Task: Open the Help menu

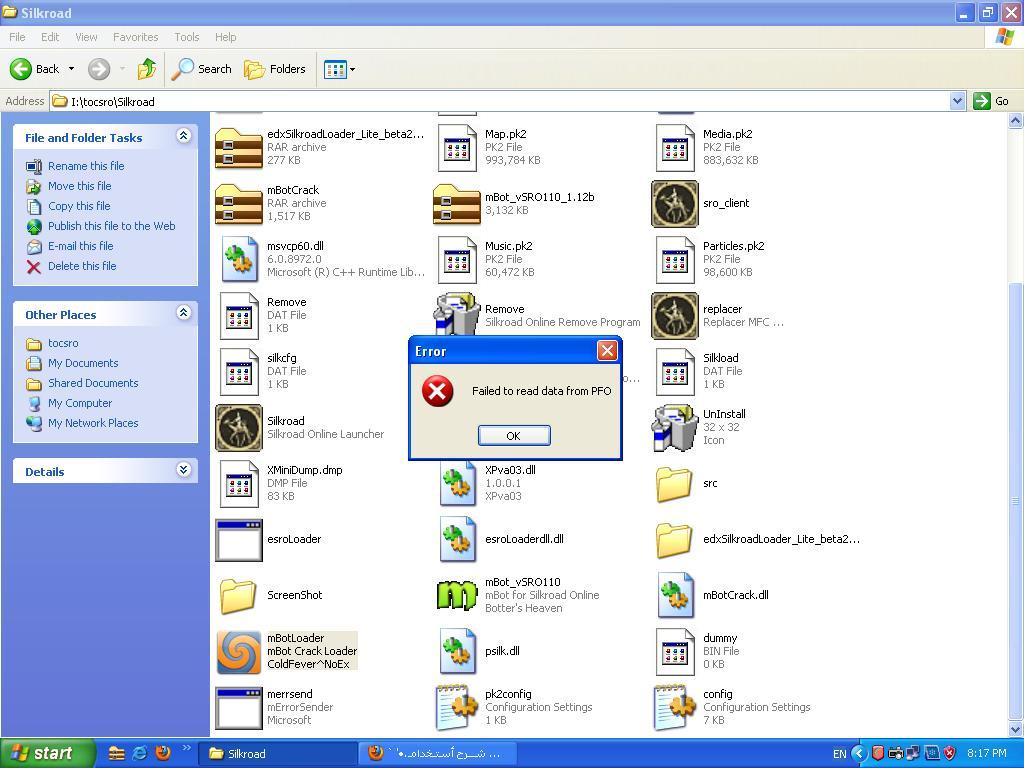Action: tap(225, 37)
